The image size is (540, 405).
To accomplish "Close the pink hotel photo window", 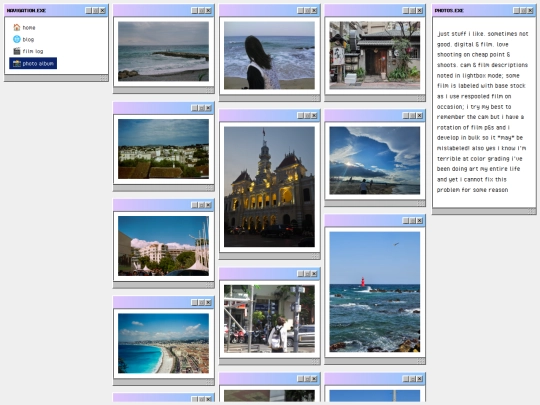I will pos(208,205).
